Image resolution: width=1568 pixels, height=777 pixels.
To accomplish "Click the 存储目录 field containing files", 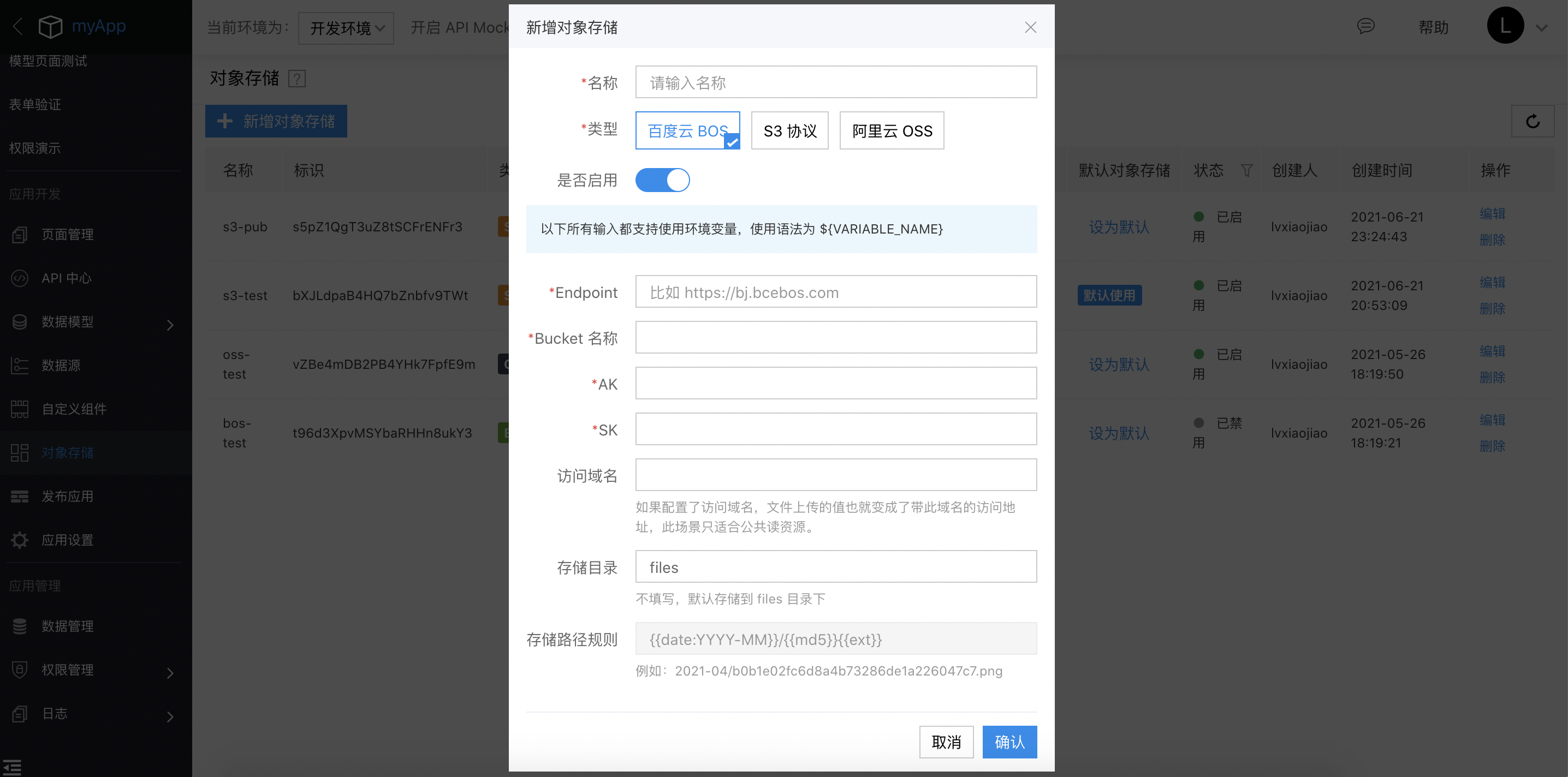I will click(836, 566).
